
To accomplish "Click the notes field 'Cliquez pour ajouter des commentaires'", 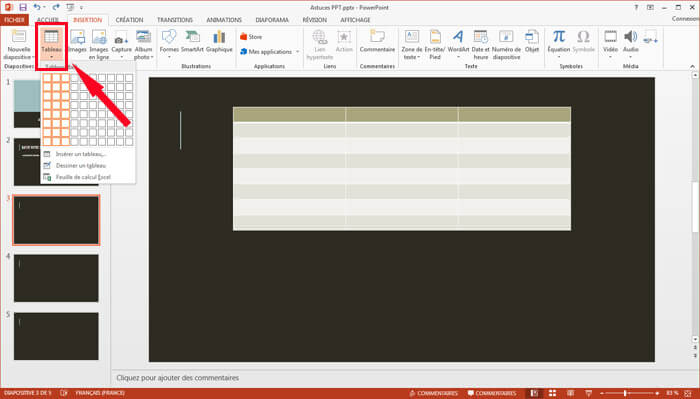I will 178,378.
